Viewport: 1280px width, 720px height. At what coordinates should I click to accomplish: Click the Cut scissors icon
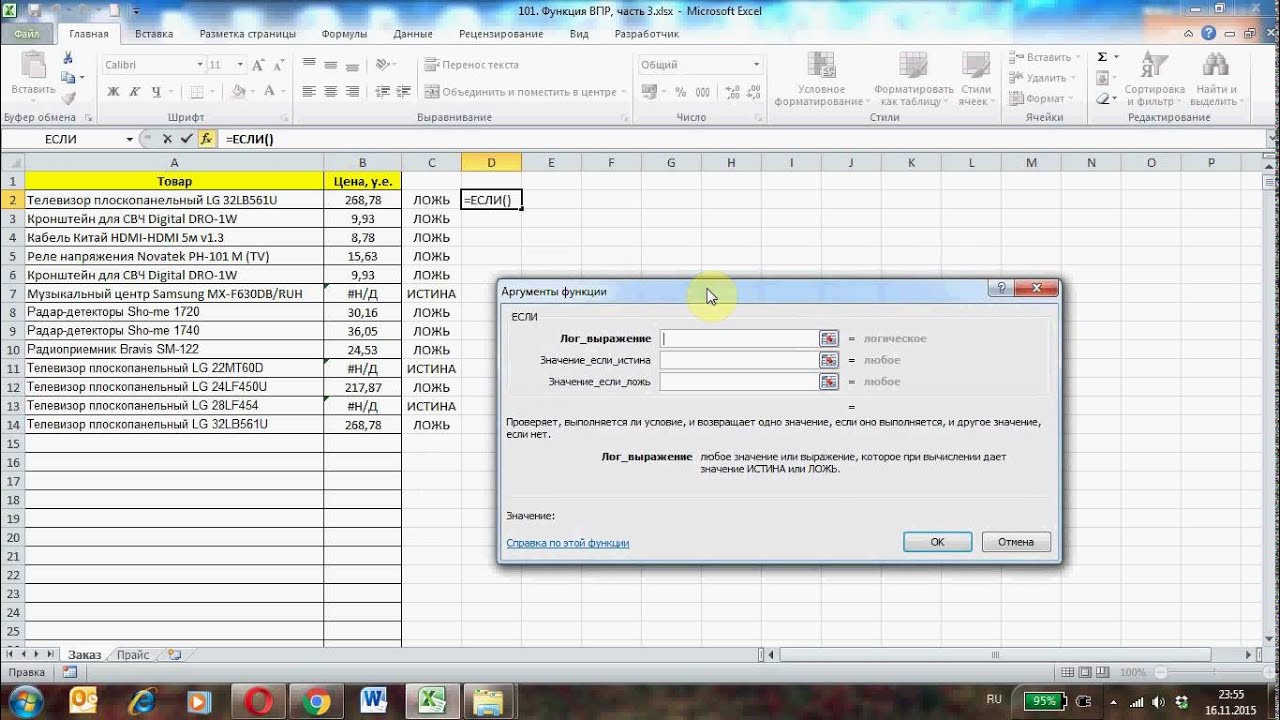click(68, 59)
